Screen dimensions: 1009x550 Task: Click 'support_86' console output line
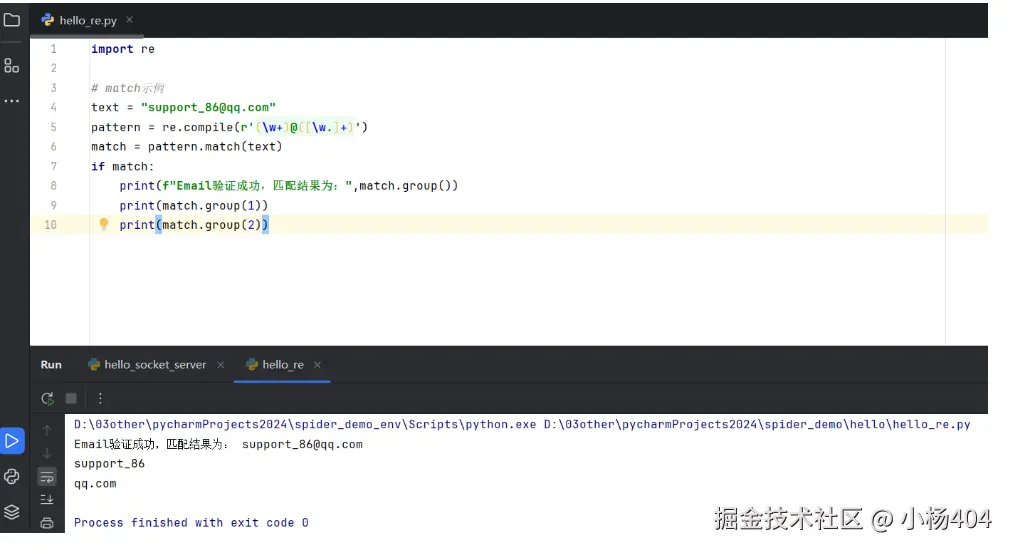pyautogui.click(x=109, y=464)
